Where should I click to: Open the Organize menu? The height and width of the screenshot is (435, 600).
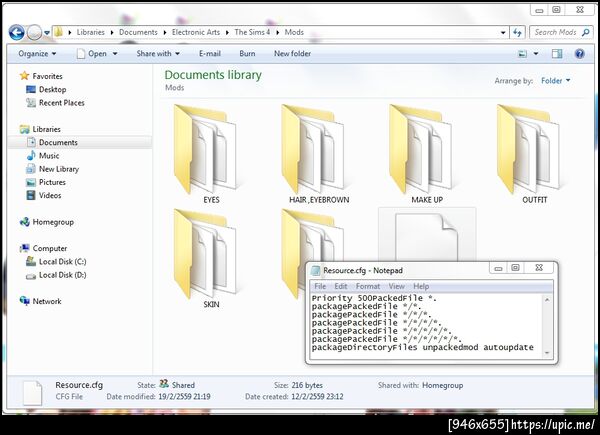pos(37,54)
